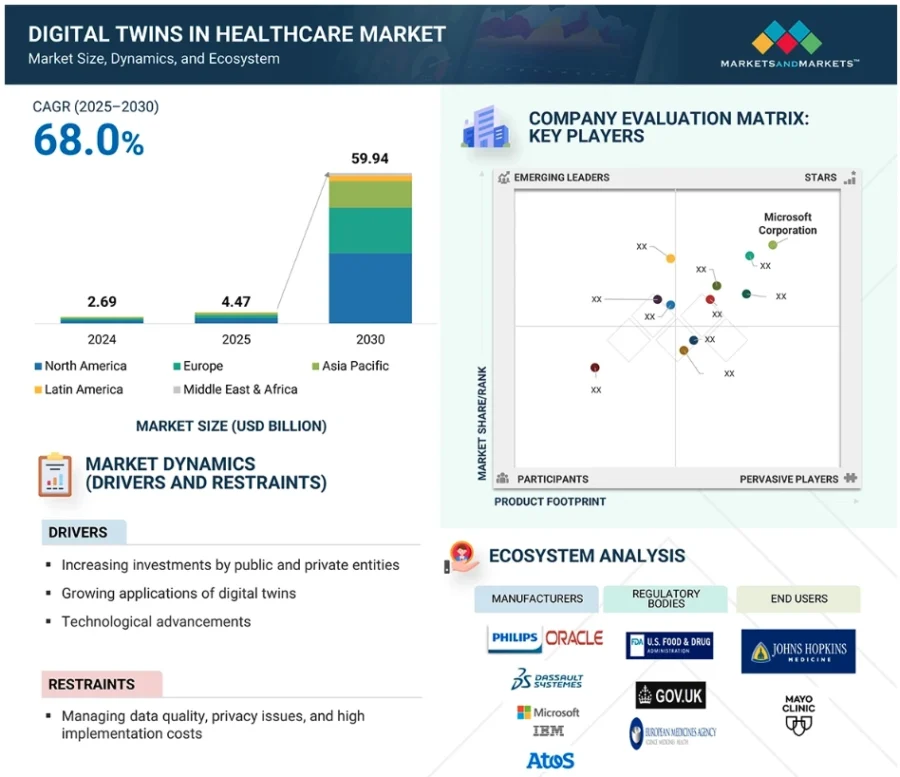900x777 pixels.
Task: Click the Drivers section header
Action: pyautogui.click(x=84, y=532)
